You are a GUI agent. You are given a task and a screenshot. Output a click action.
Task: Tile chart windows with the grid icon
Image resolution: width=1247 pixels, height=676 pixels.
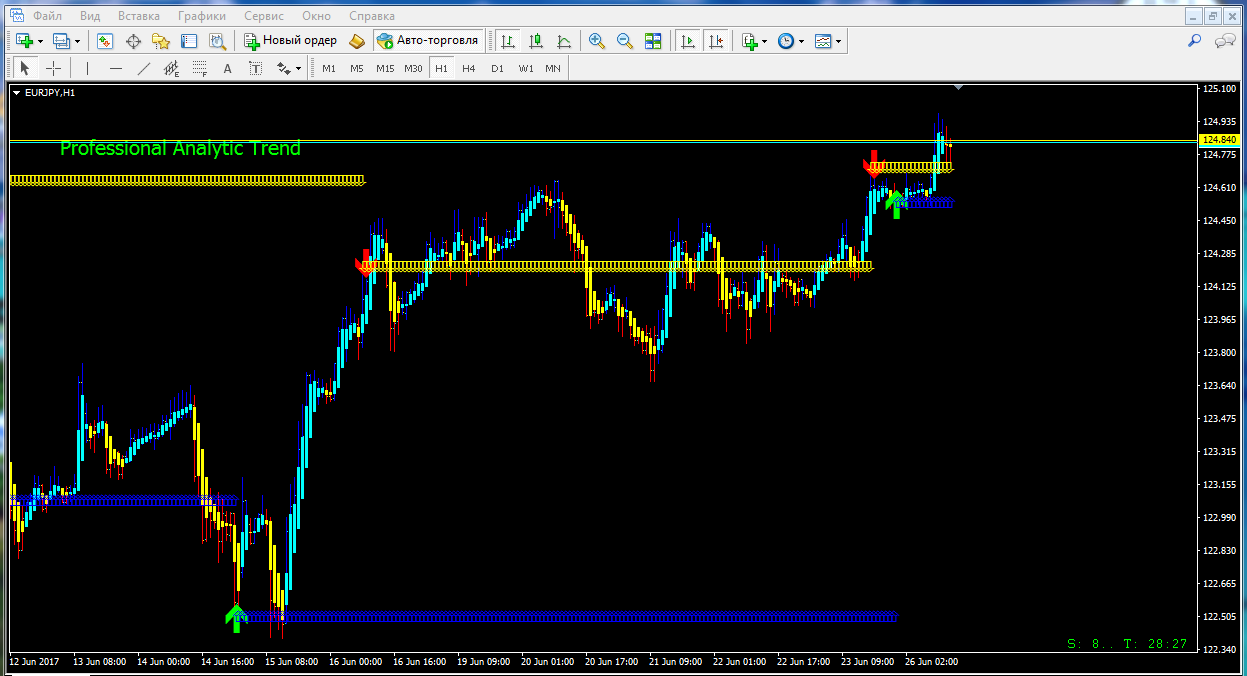click(653, 41)
